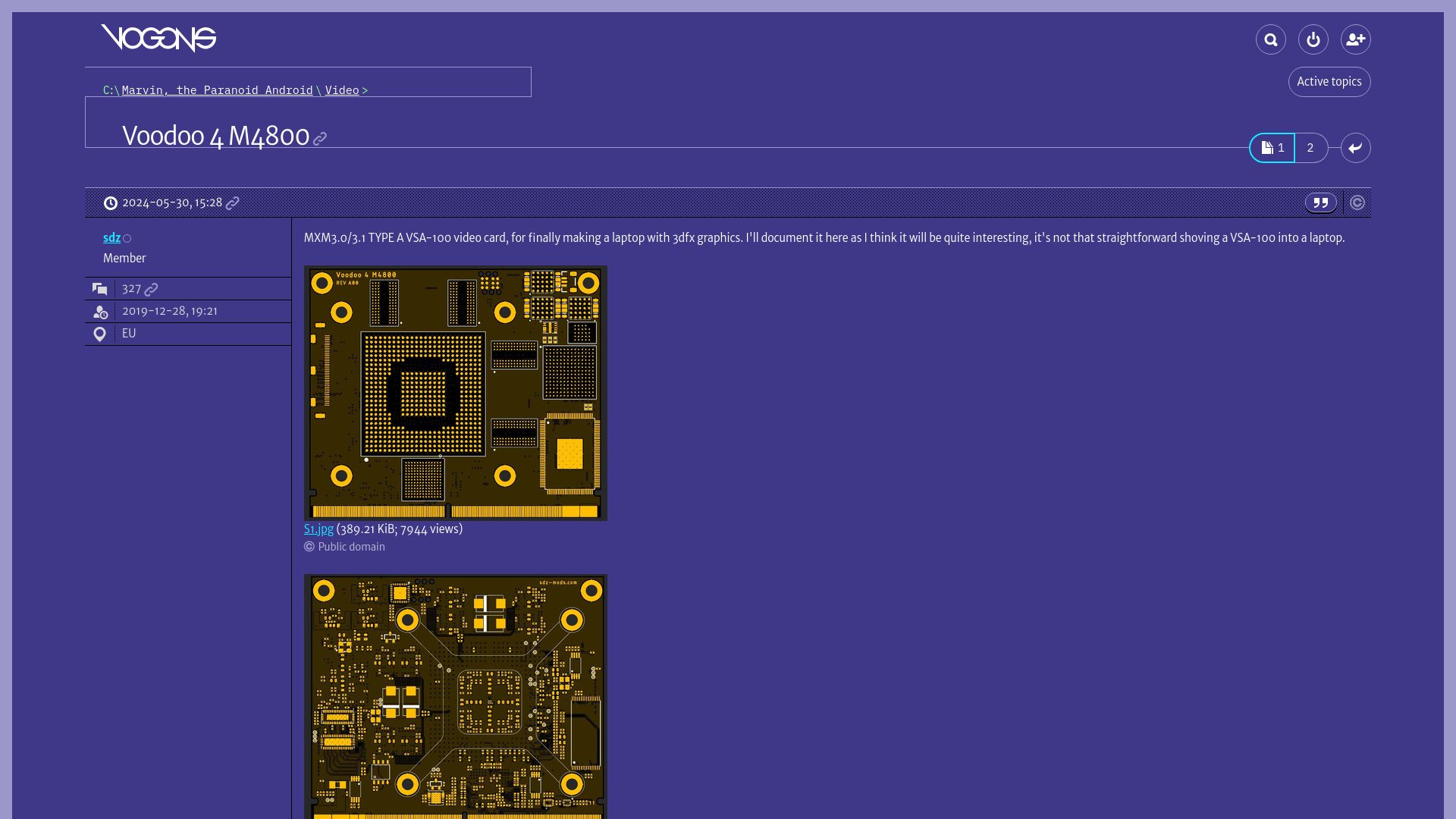
Task: Go to page 2 of the topic
Action: coord(1310,148)
